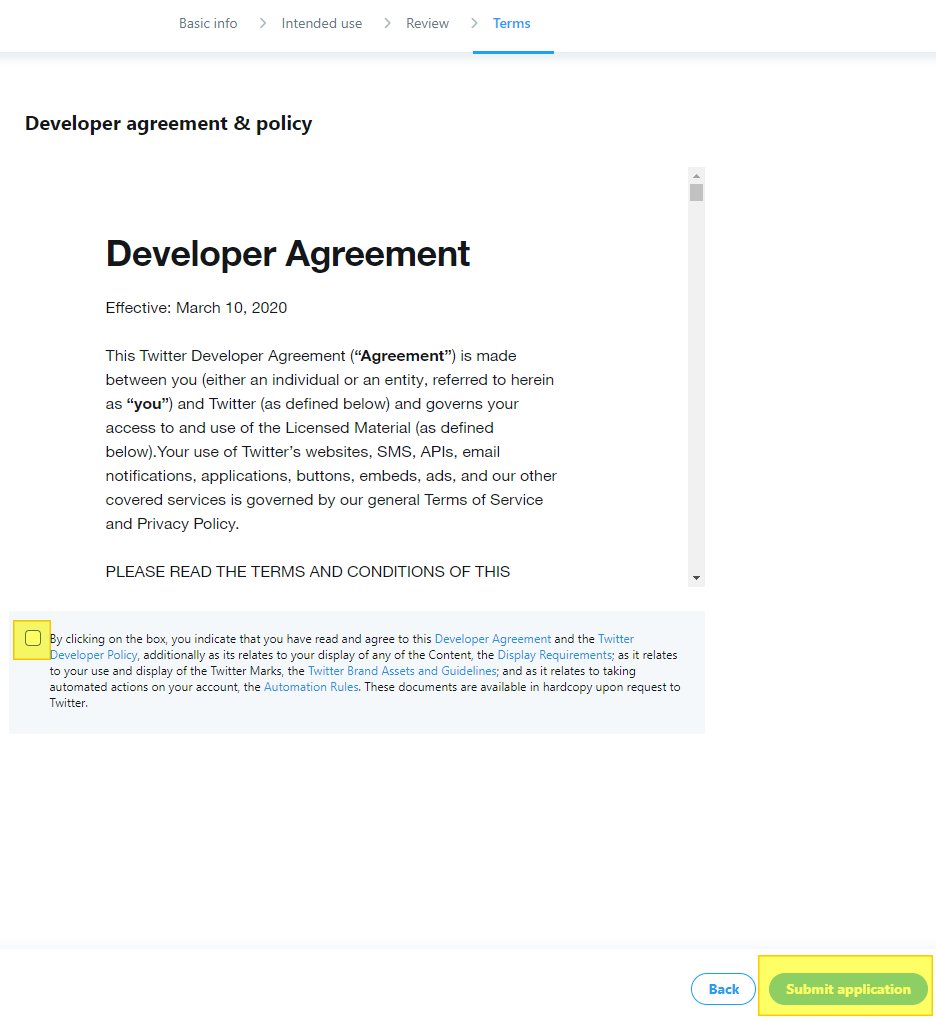
Task: Click the 'Developer agreement & policy' title
Action: pos(169,124)
